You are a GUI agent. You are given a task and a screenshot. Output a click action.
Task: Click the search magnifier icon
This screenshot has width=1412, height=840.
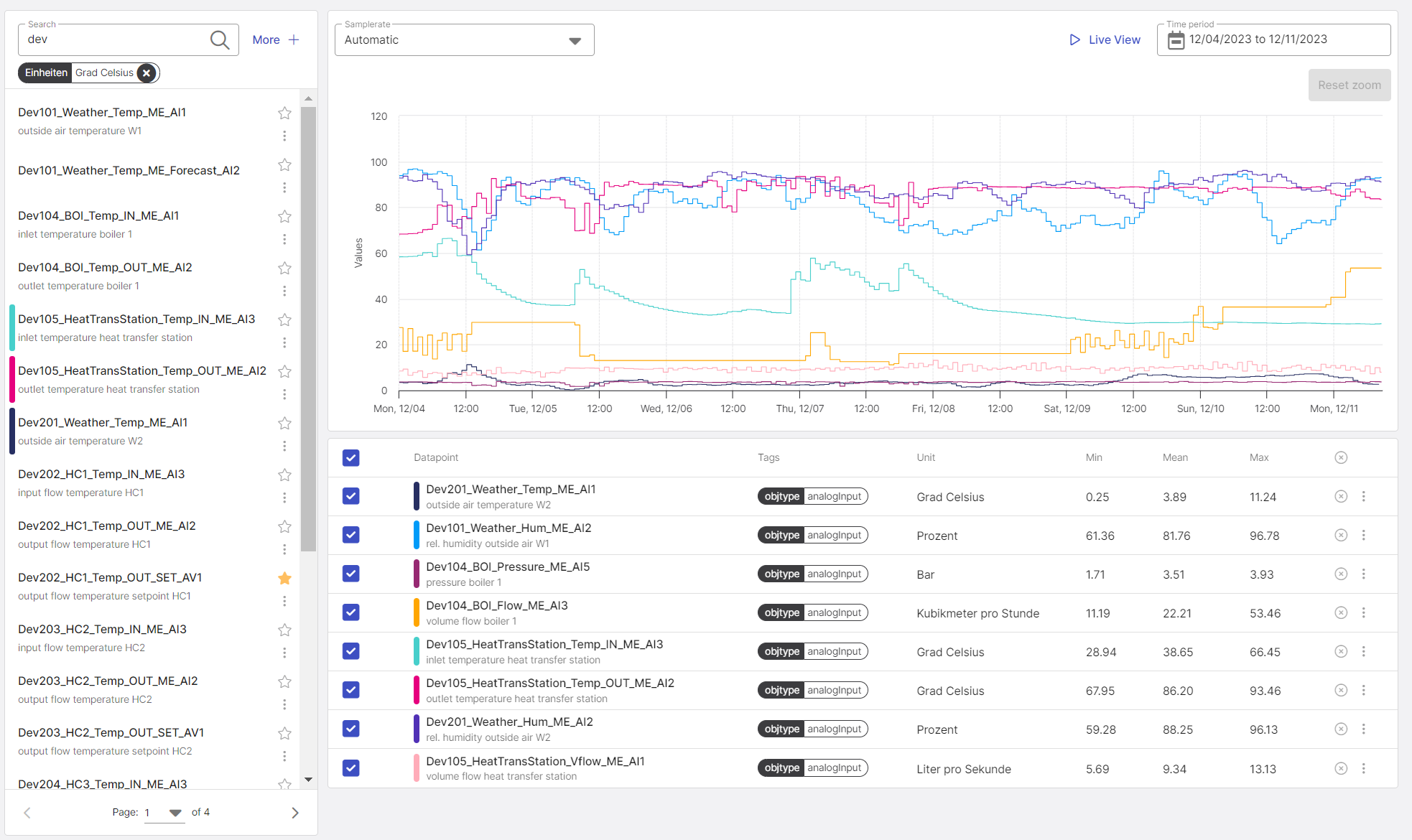tap(218, 39)
